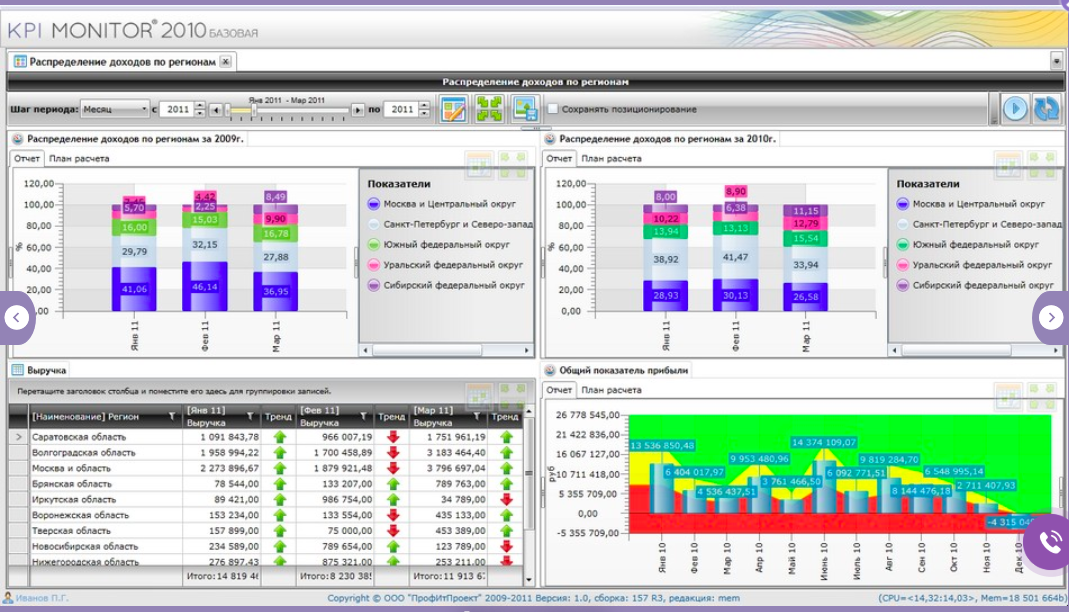
Task: Click the refresh icon at top right
Action: point(1047,107)
